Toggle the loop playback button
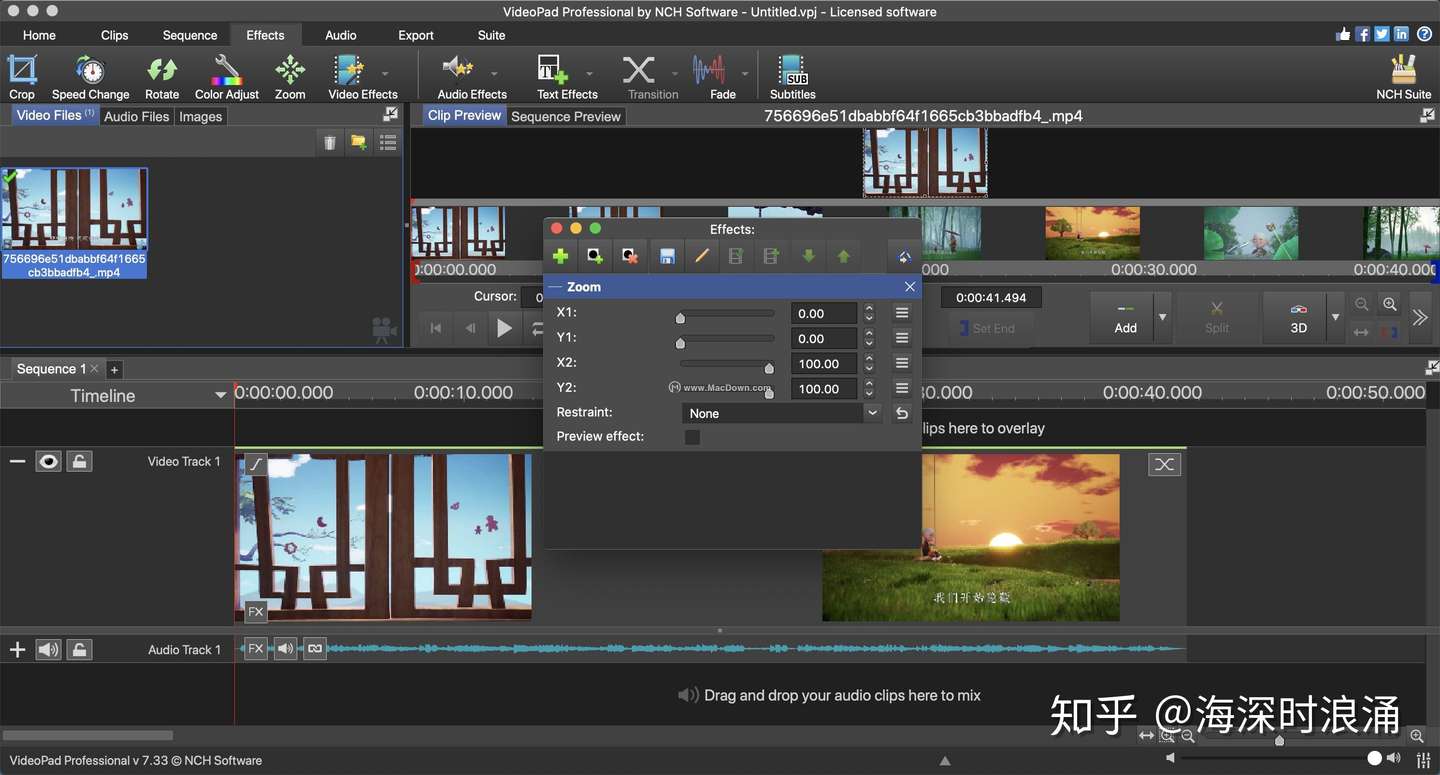The height and width of the screenshot is (775, 1440). click(537, 328)
